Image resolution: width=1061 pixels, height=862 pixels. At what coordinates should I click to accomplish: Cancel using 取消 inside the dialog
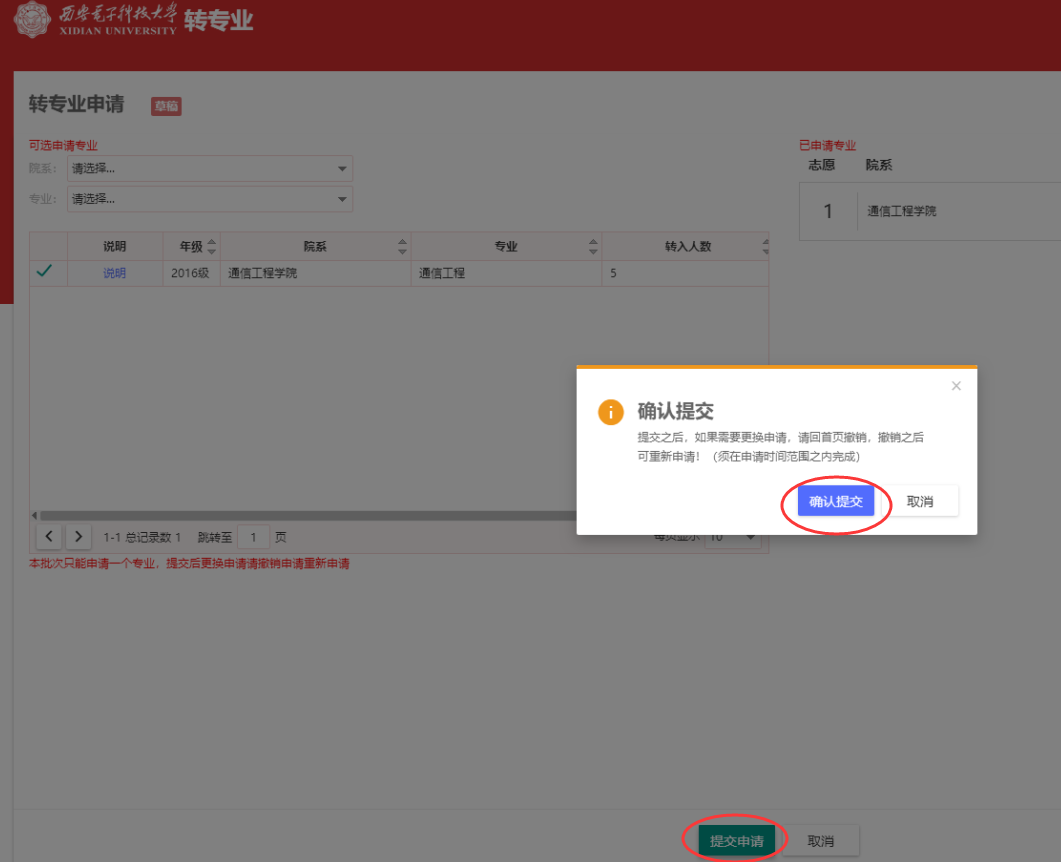coord(919,502)
